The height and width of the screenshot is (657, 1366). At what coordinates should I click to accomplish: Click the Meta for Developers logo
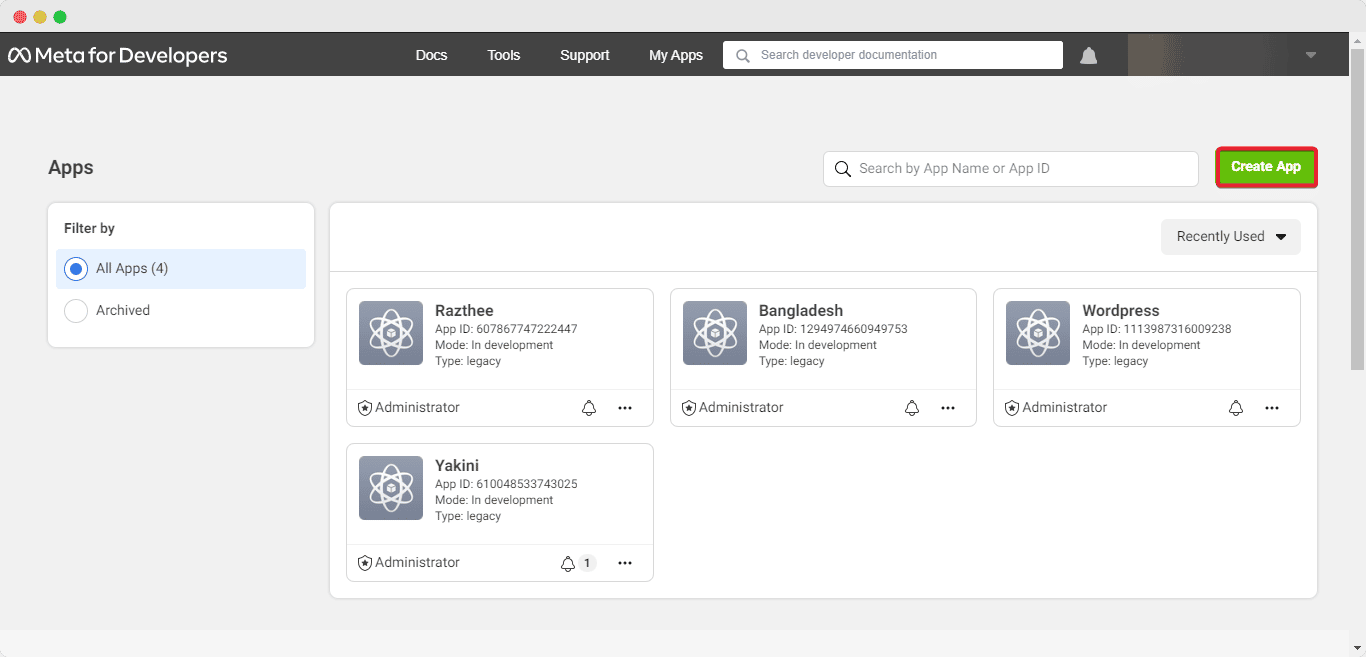(118, 56)
